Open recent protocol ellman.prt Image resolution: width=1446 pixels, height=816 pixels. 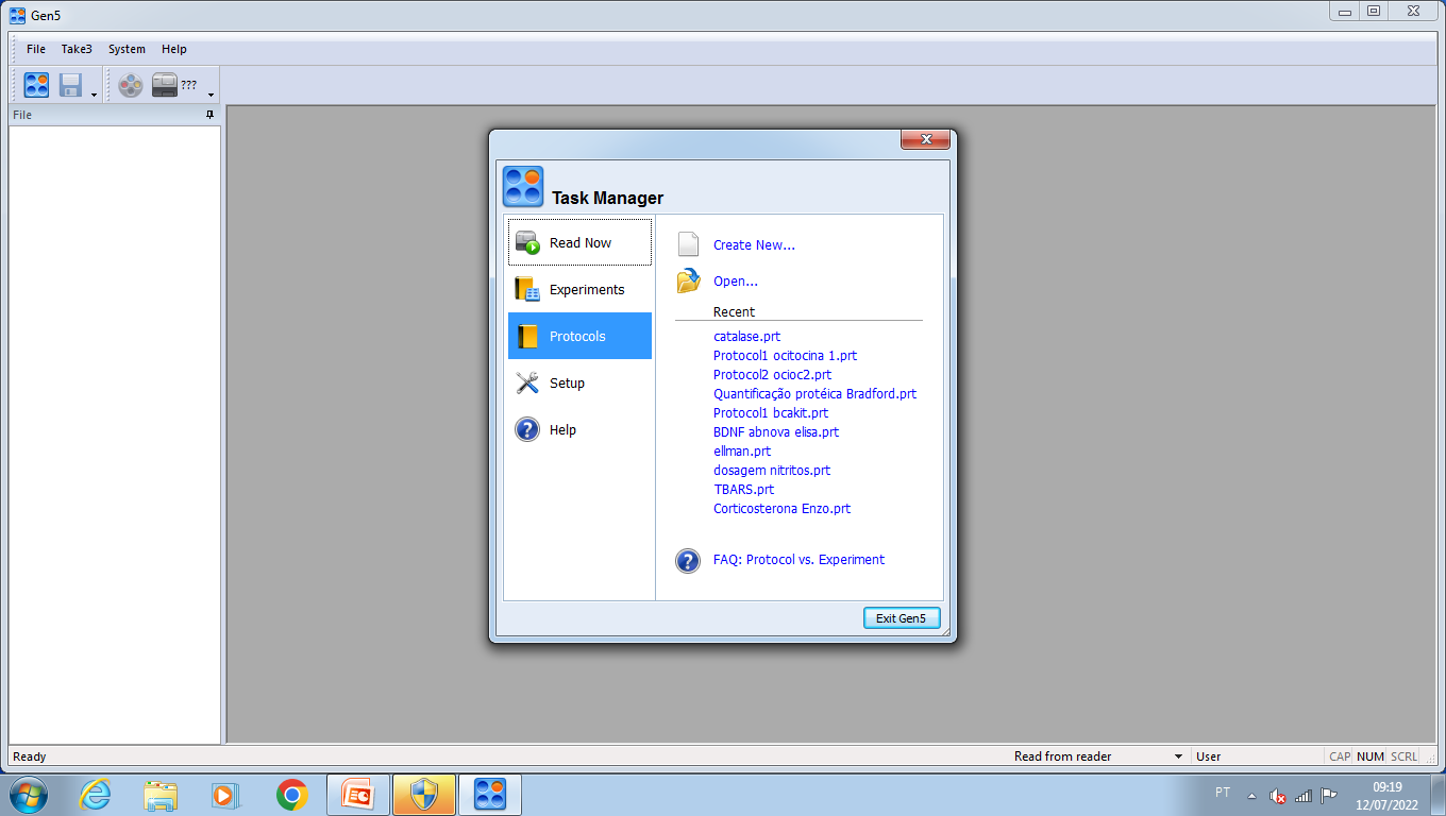click(x=742, y=451)
